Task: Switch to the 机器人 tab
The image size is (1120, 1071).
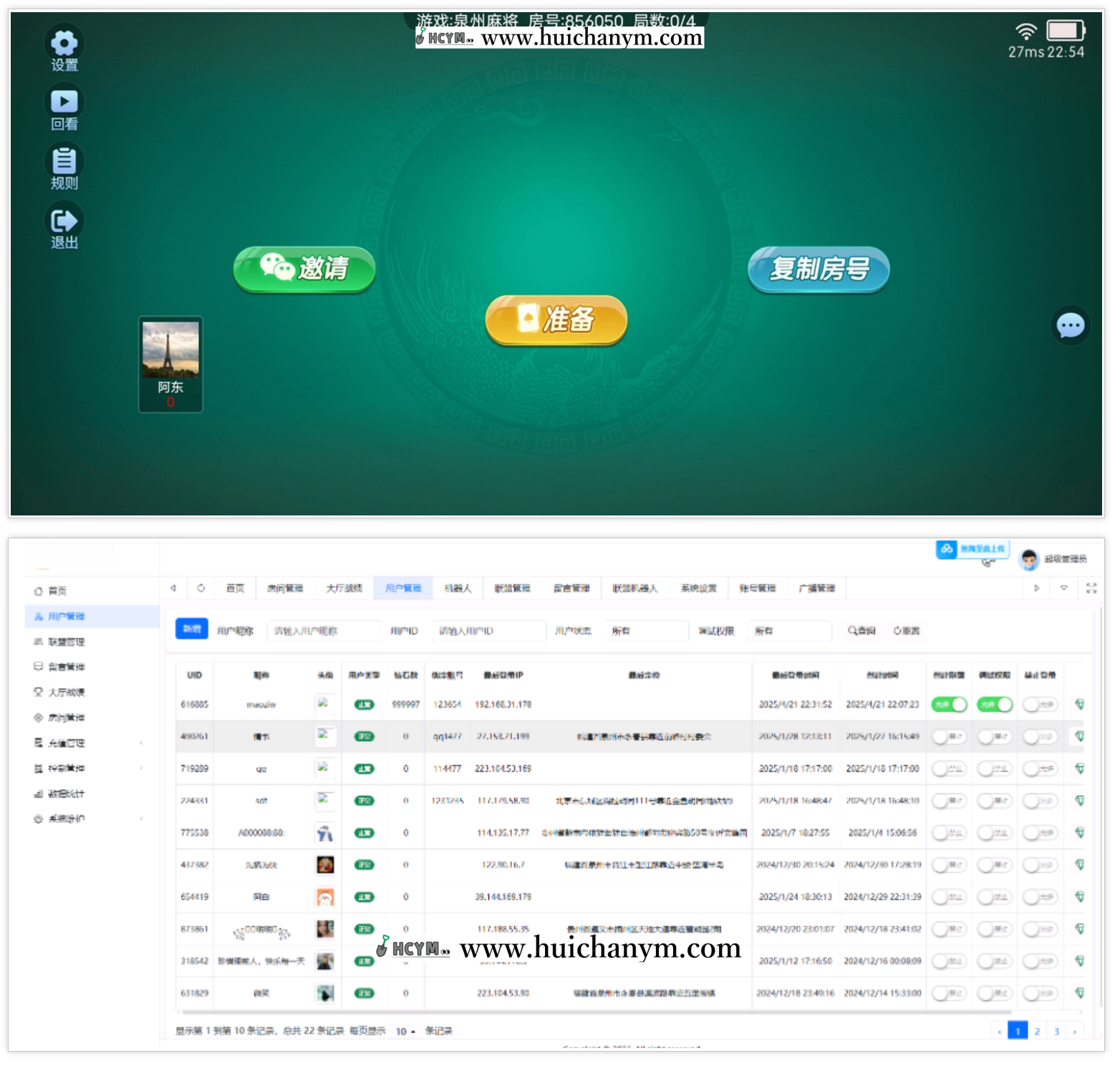Action: pyautogui.click(x=458, y=588)
